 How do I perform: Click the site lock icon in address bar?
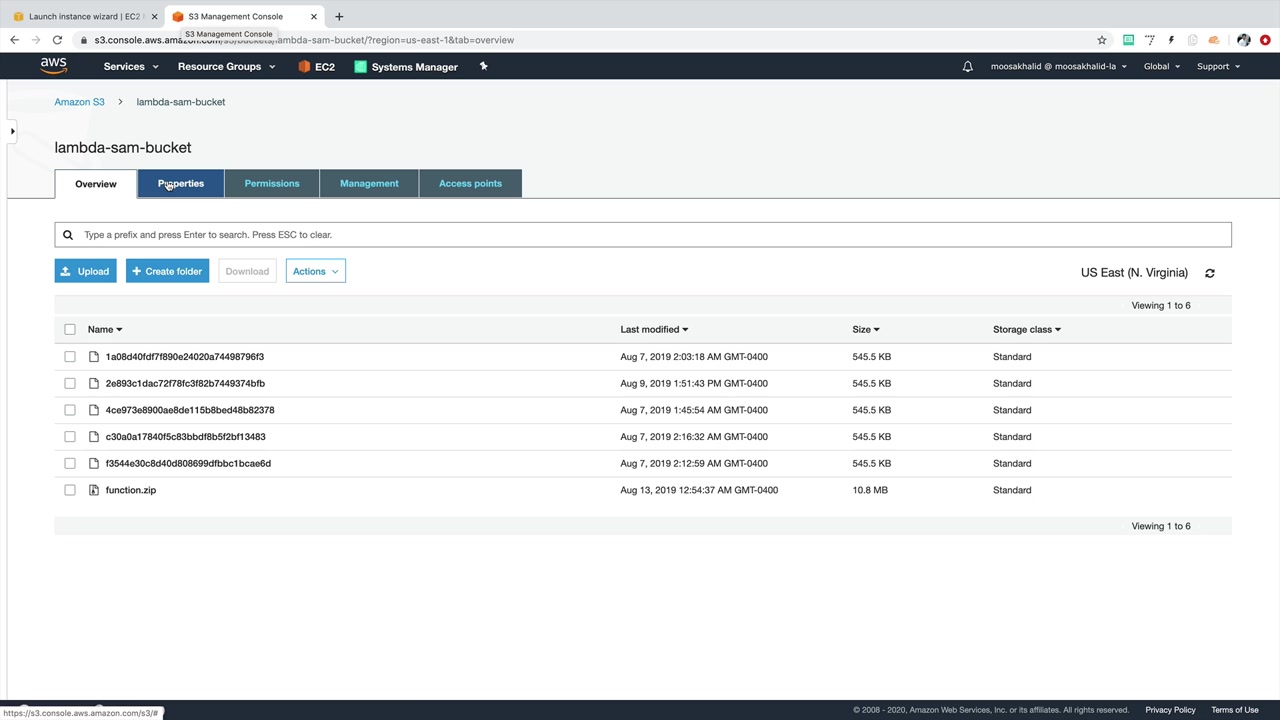84,40
